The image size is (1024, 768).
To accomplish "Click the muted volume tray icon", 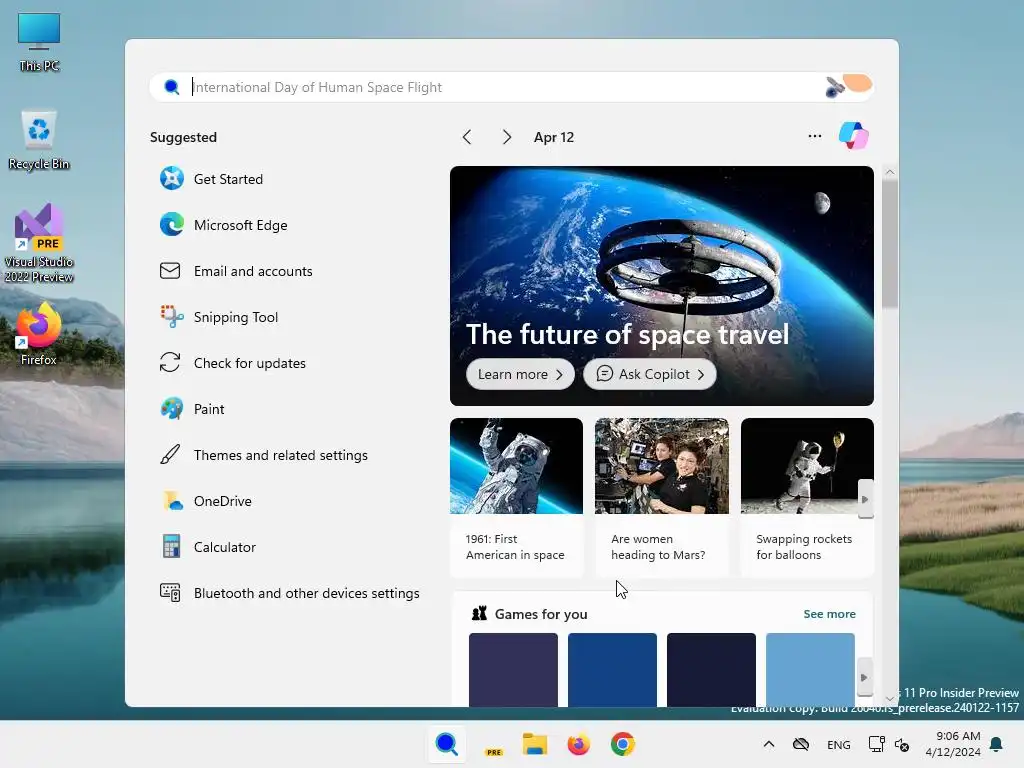I will pyautogui.click(x=902, y=744).
